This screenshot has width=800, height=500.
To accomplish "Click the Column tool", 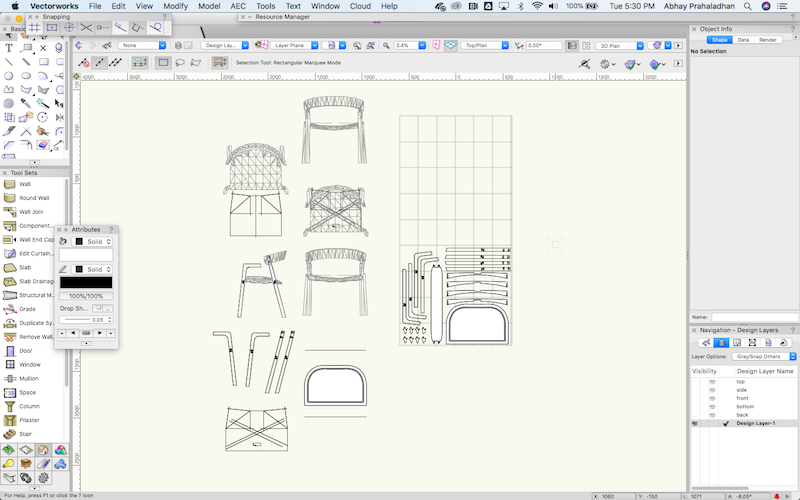I will click(29, 406).
